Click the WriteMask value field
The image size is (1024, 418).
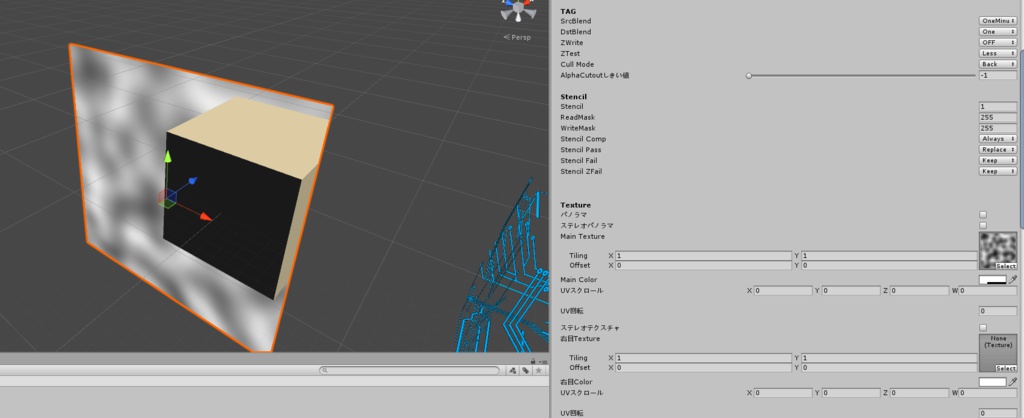998,128
